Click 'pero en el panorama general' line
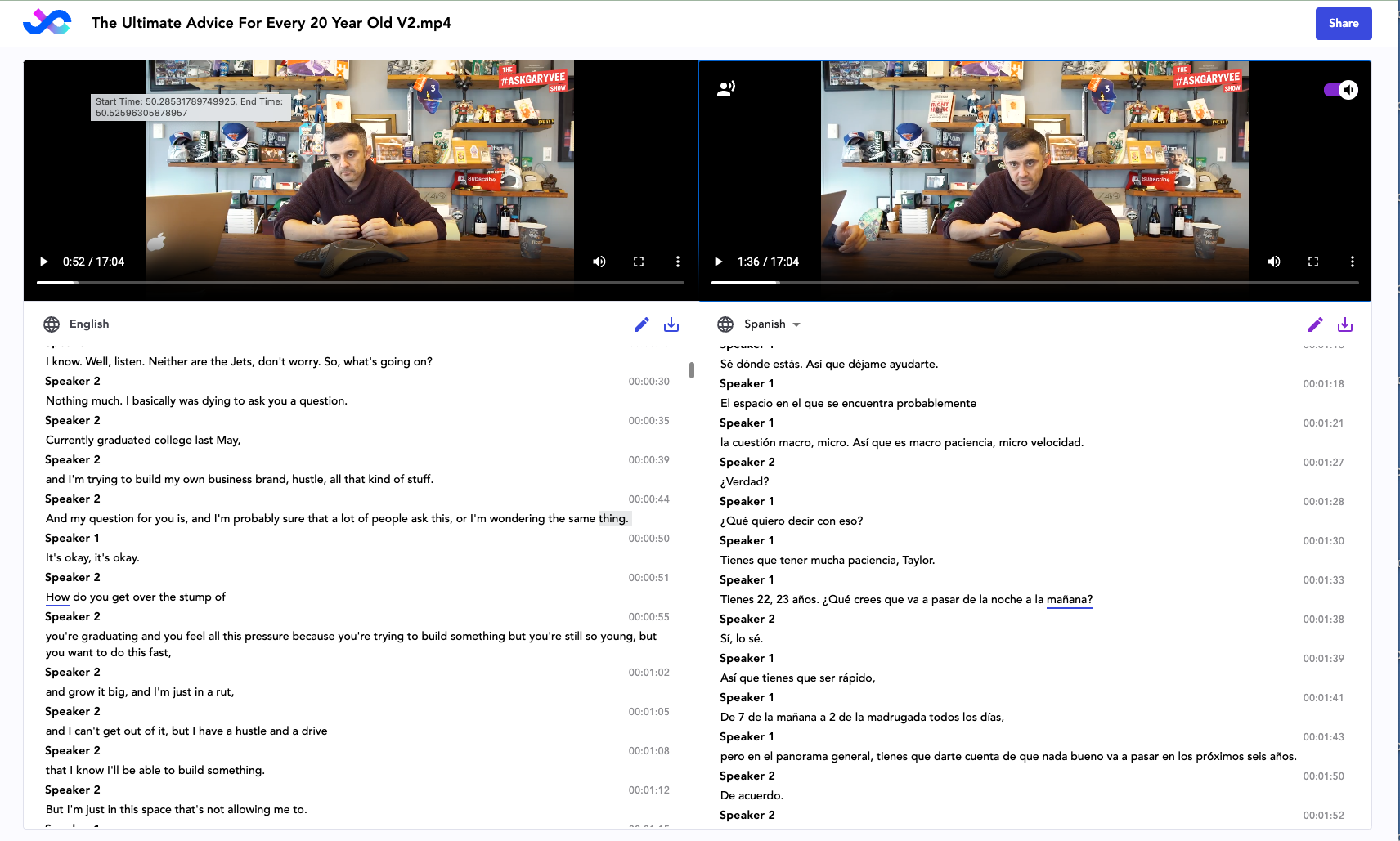Viewport: 1400px width, 841px height. coord(1008,756)
